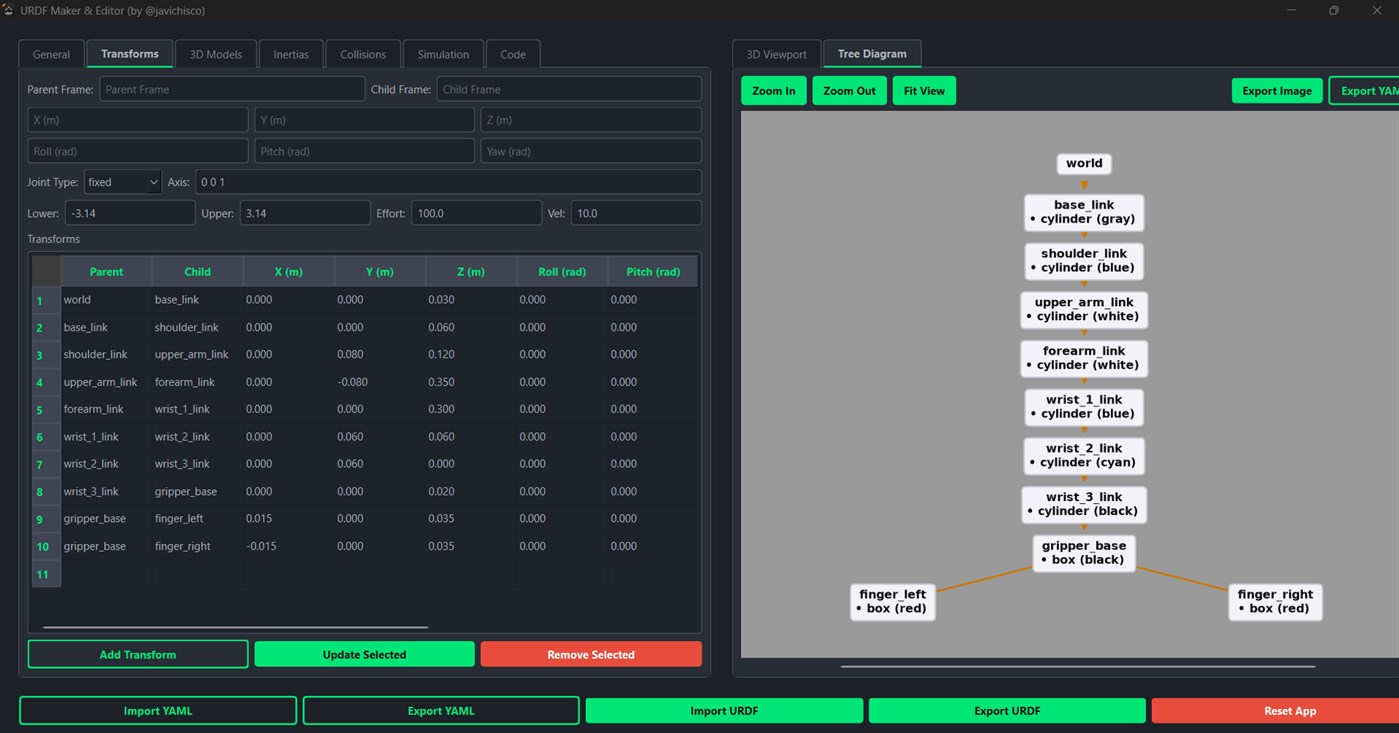Open the General tab
Viewport: 1399px width, 733px height.
pyautogui.click(x=51, y=54)
